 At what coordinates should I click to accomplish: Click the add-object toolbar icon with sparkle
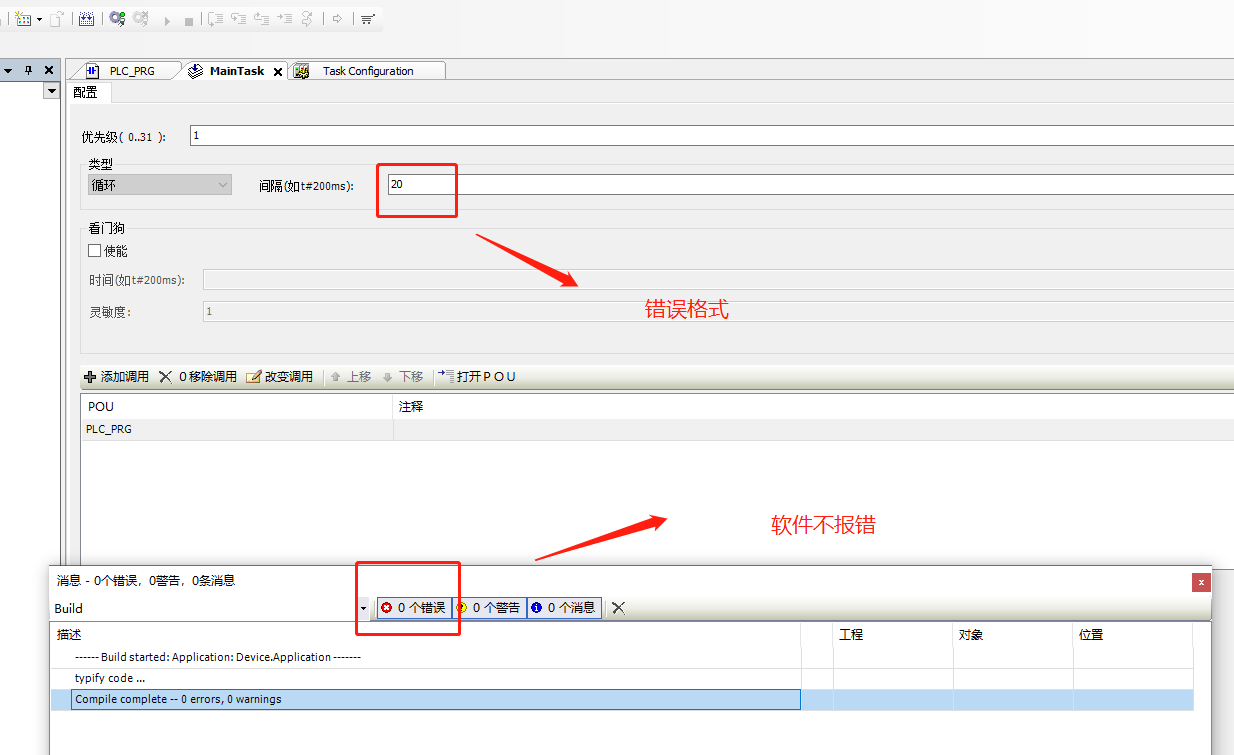pyautogui.click(x=23, y=18)
